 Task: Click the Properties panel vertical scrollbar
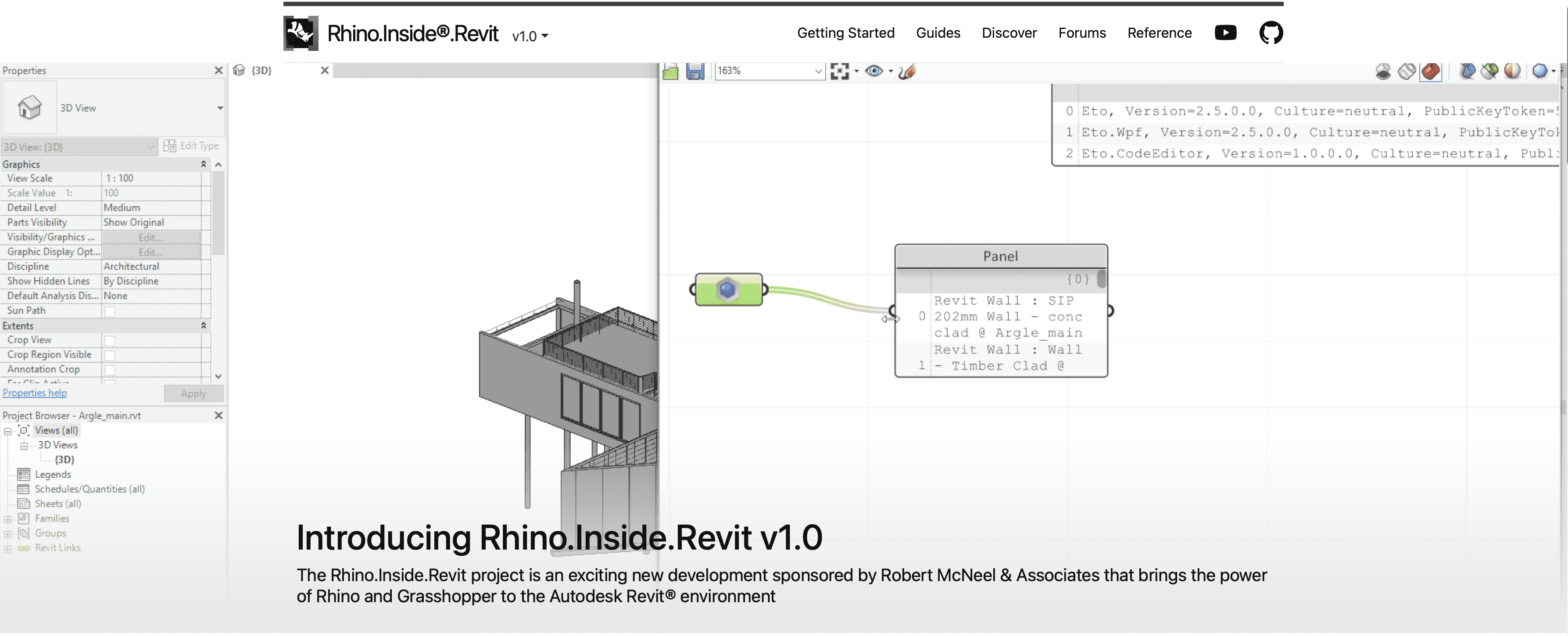click(x=218, y=213)
